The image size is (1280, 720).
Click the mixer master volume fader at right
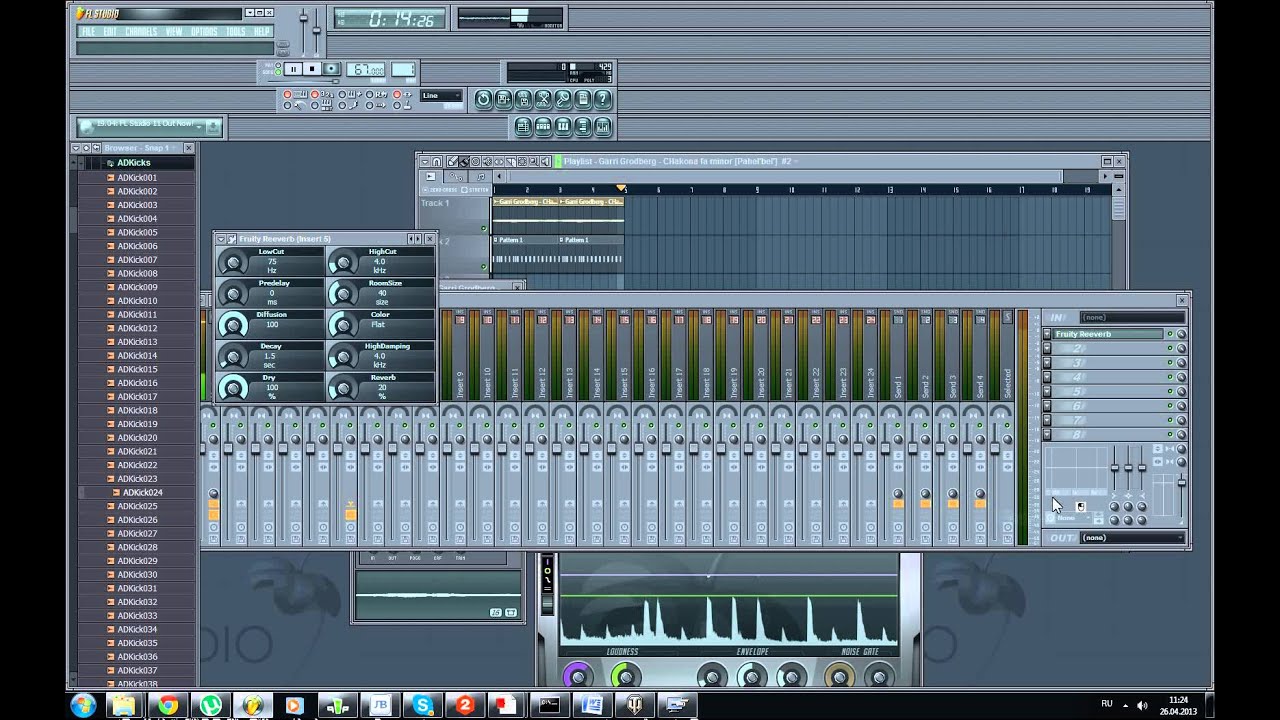point(1182,483)
